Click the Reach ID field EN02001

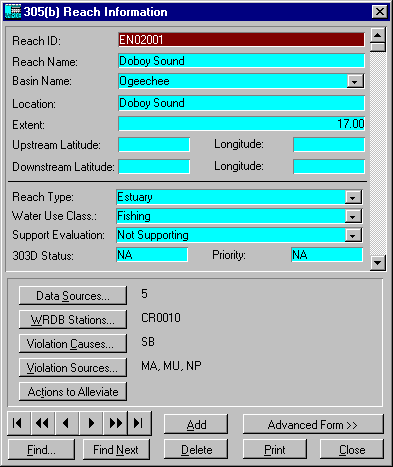click(x=241, y=40)
